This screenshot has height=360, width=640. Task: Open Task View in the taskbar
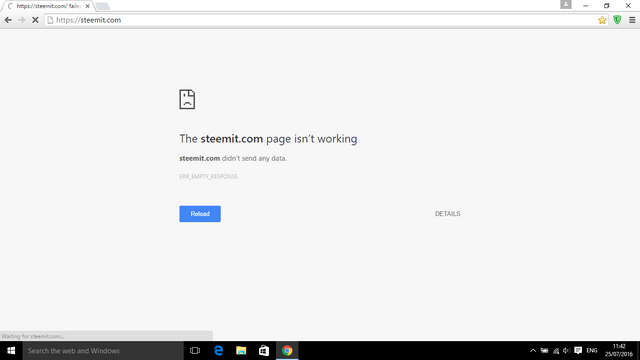[195, 351]
